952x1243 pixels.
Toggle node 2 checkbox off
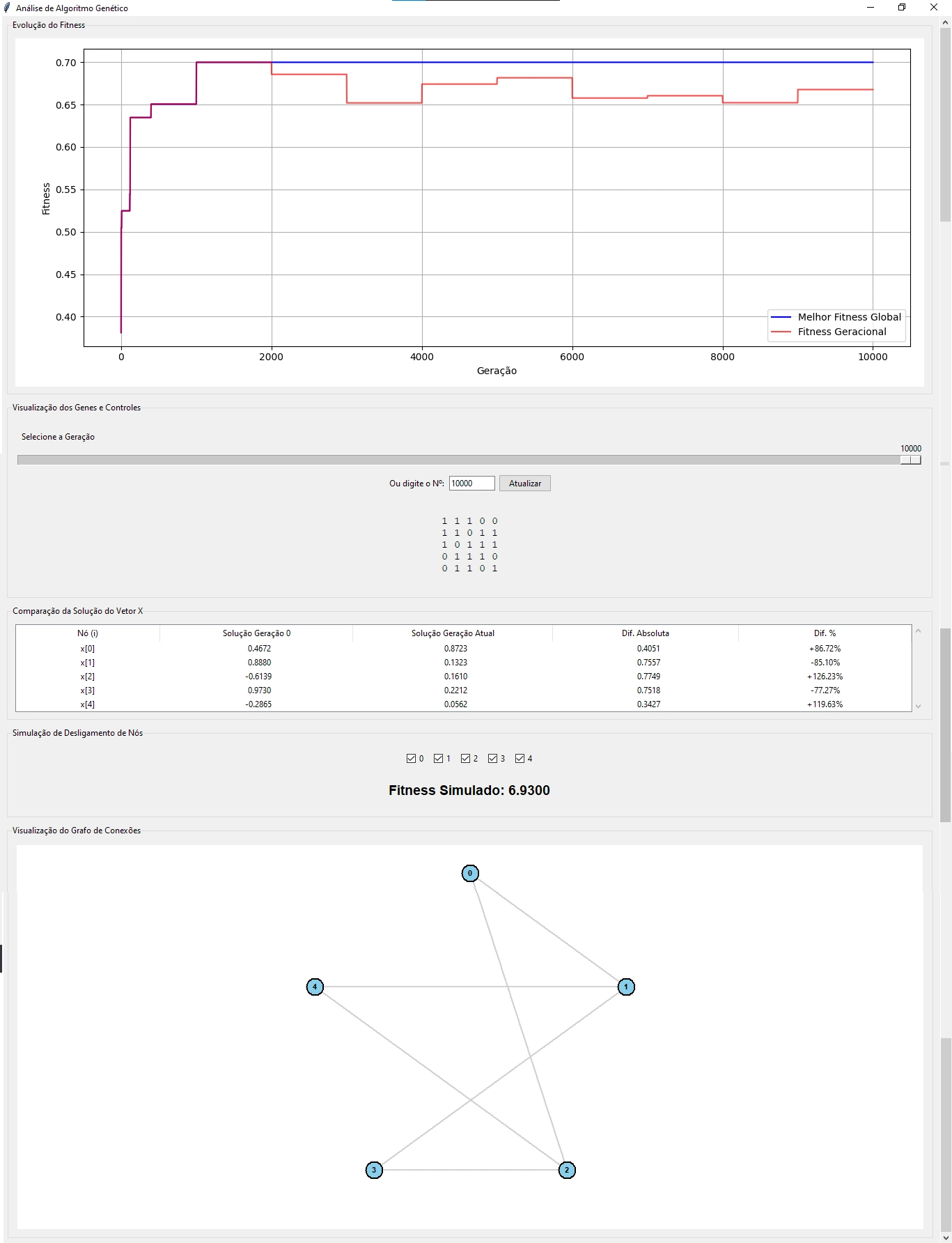pyautogui.click(x=465, y=758)
